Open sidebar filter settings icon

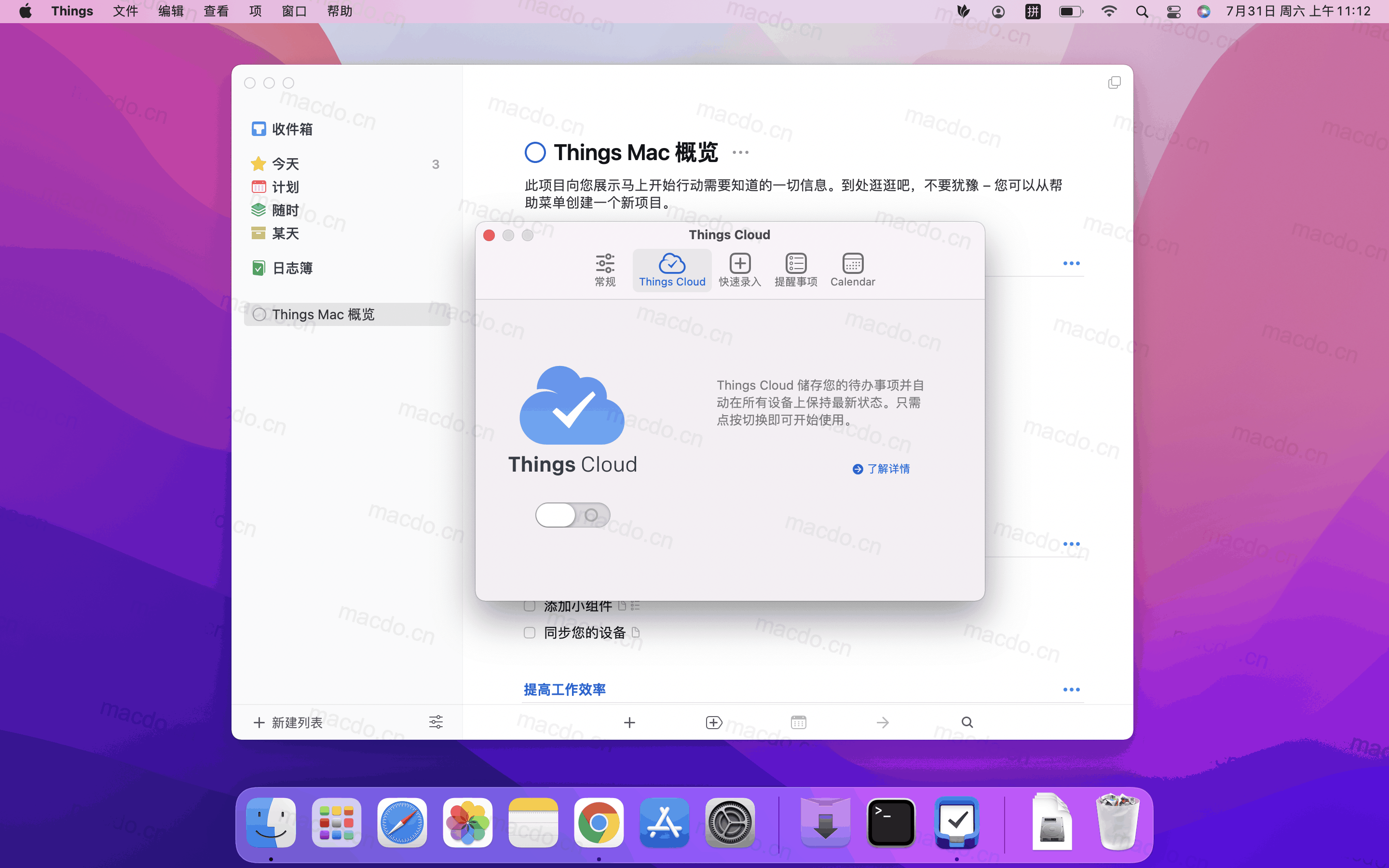pos(436,722)
